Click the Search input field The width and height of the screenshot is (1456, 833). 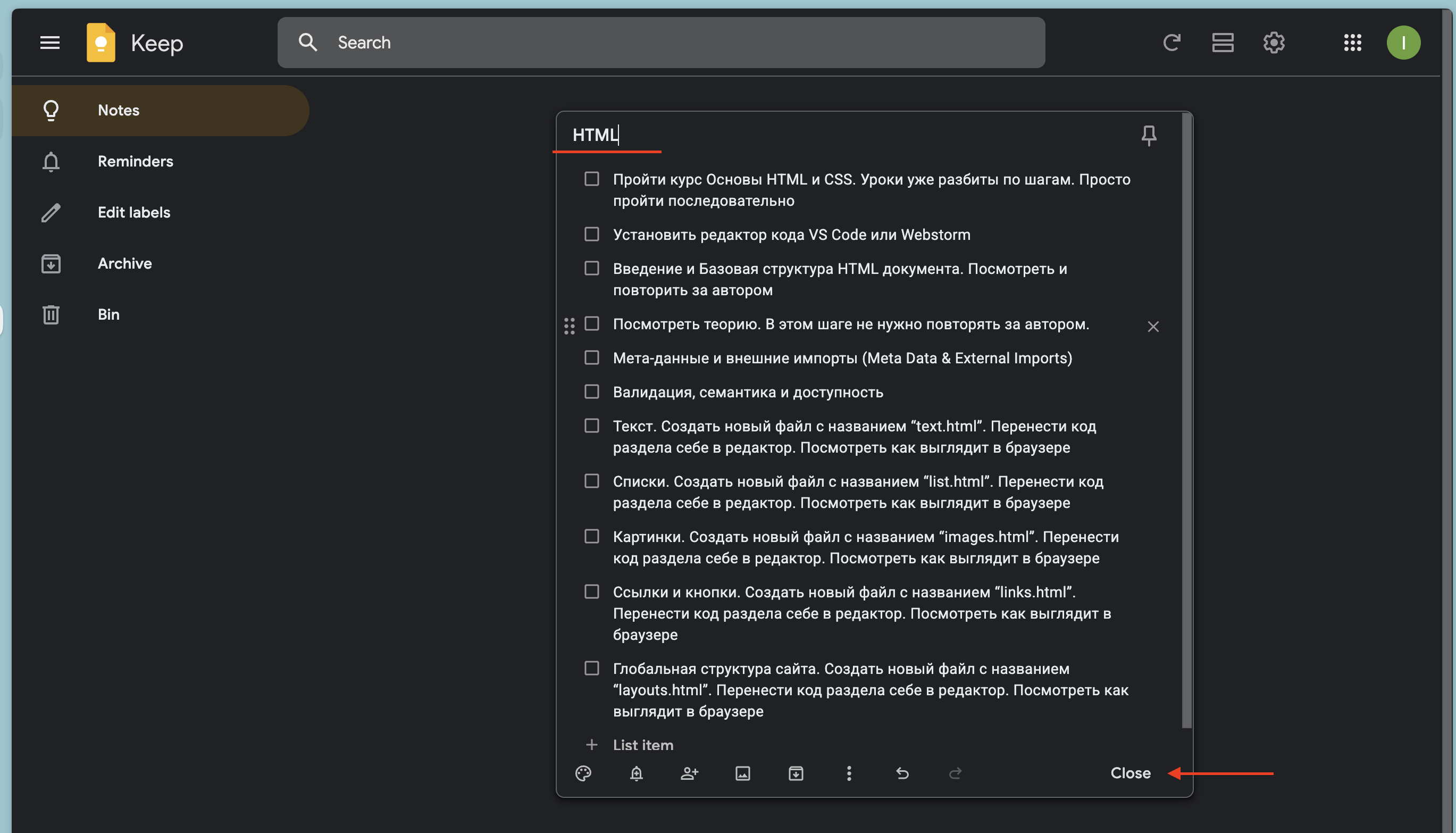[x=661, y=43]
